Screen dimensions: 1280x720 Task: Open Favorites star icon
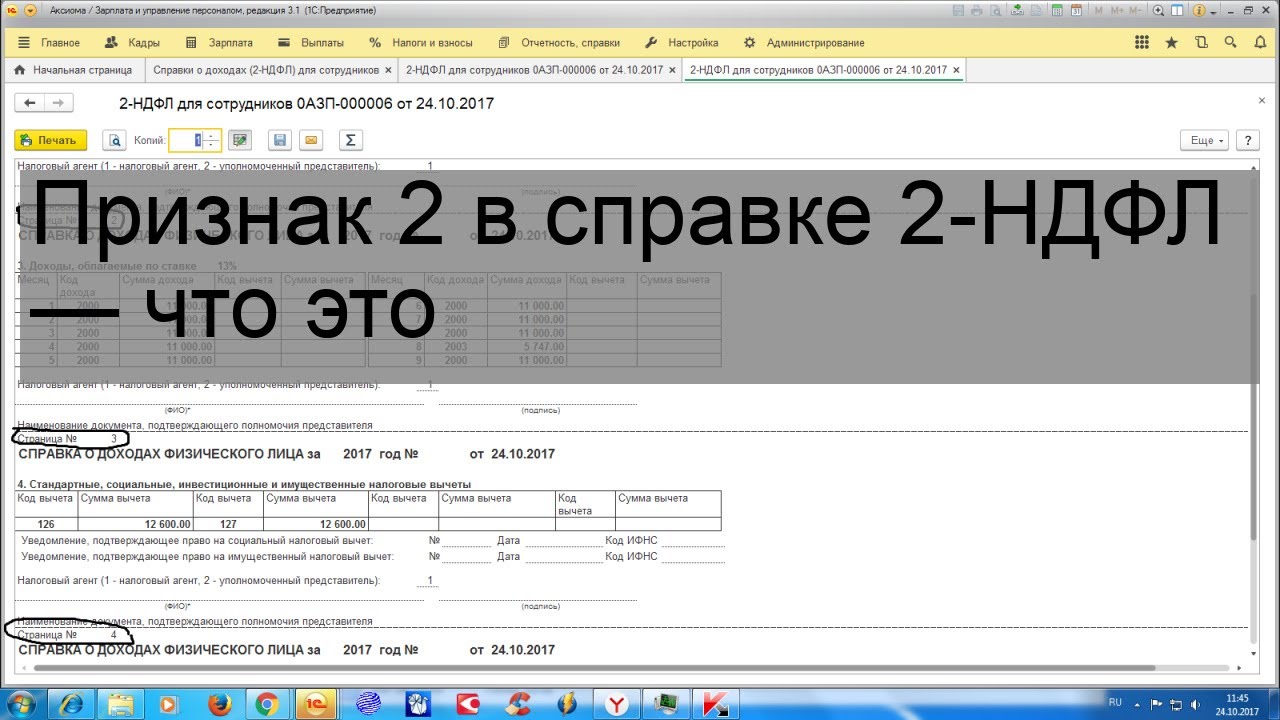(x=1172, y=43)
